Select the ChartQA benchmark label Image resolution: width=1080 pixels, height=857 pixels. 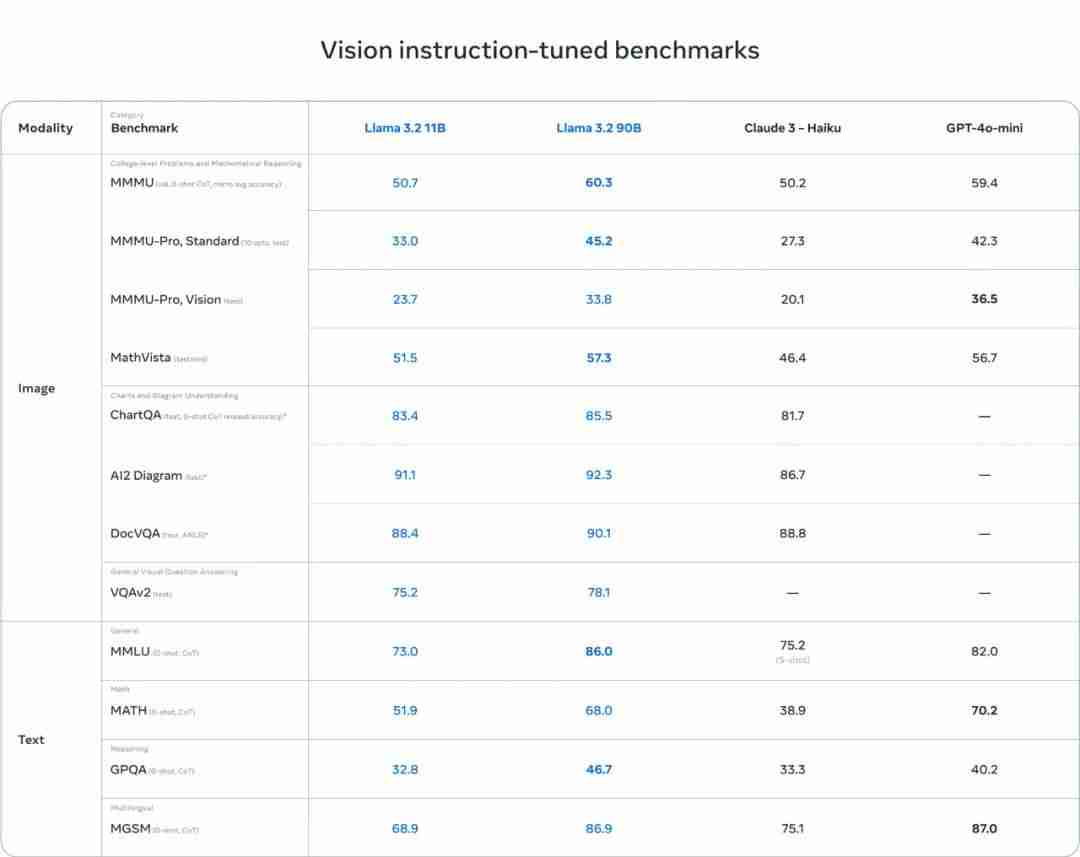click(135, 415)
